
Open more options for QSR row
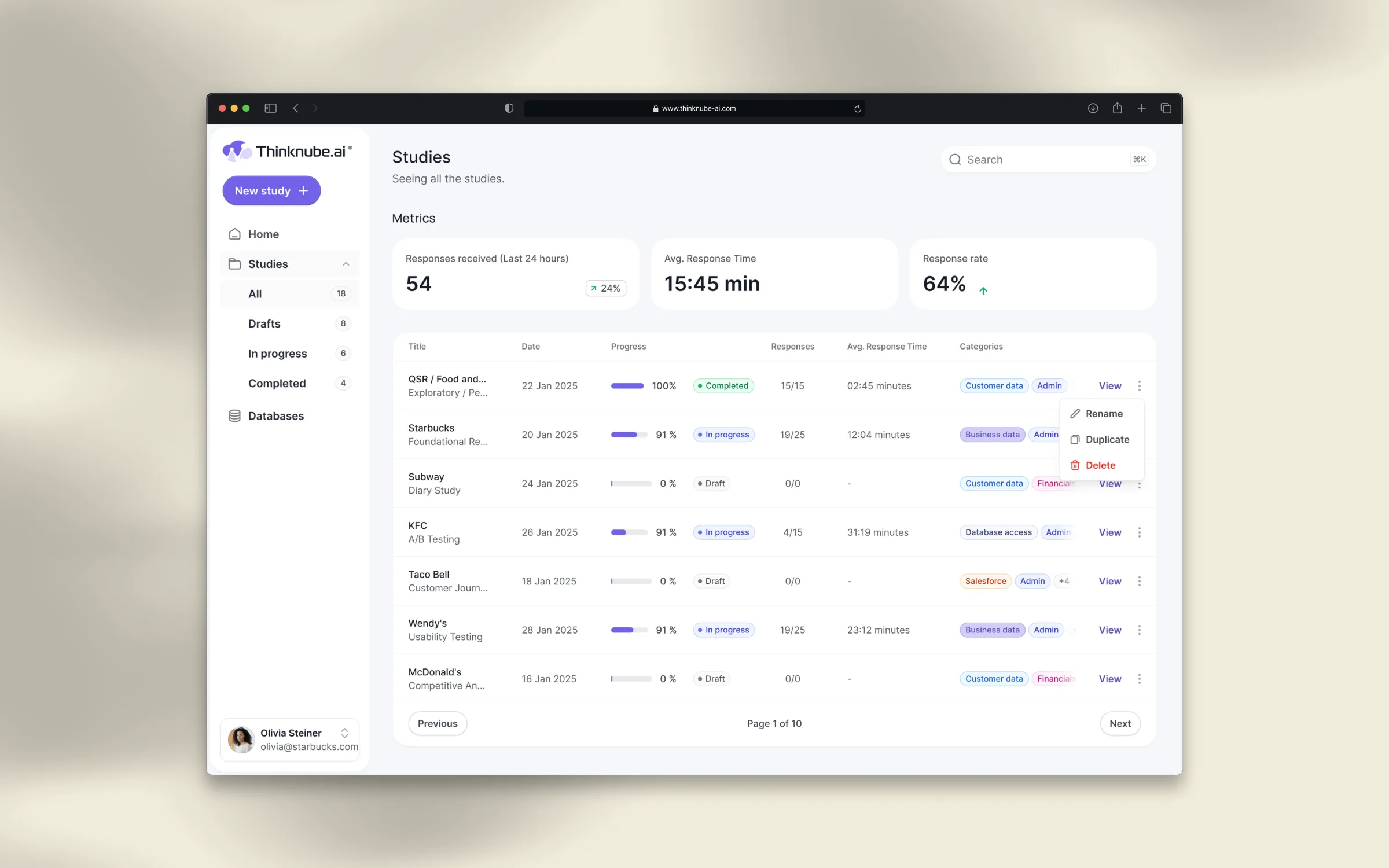[x=1139, y=386]
